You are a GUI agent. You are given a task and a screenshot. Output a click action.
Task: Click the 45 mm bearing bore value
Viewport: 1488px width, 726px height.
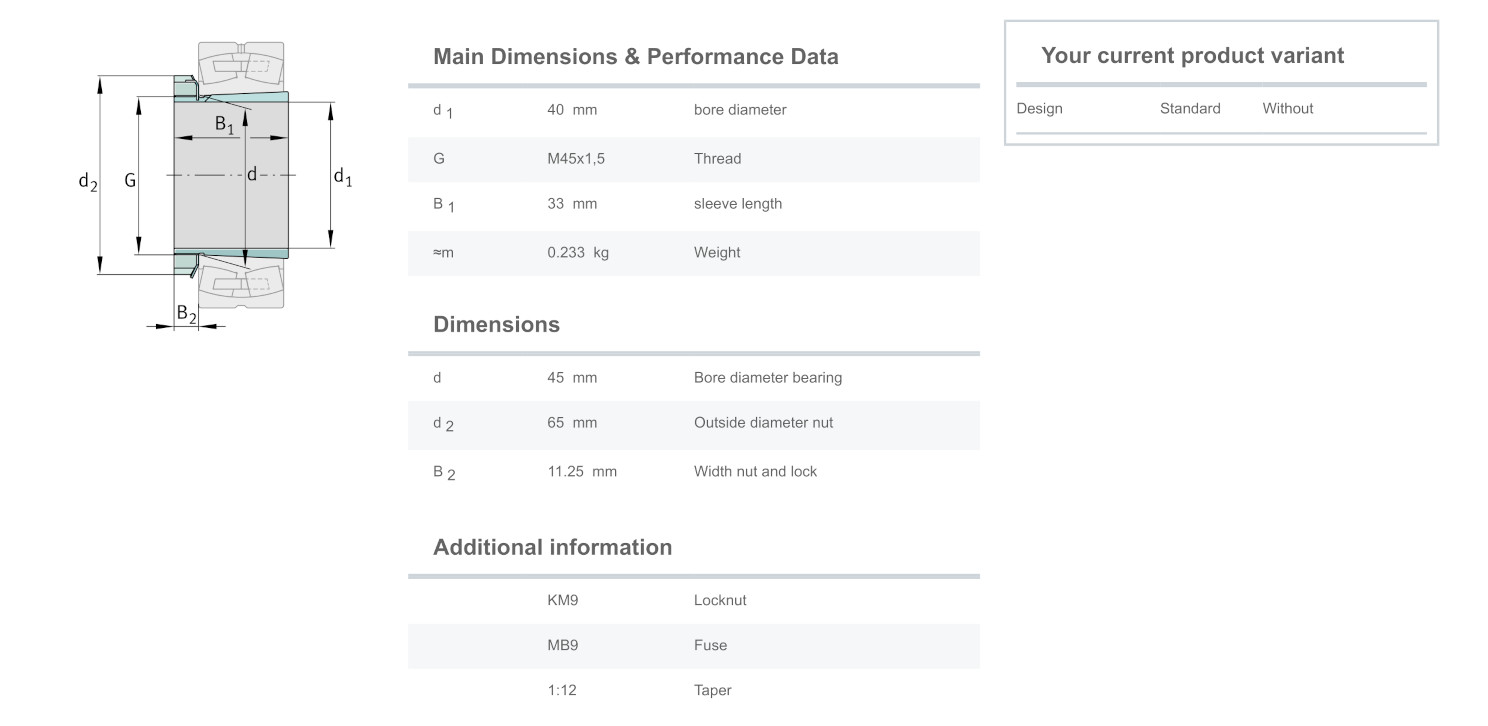(x=571, y=378)
